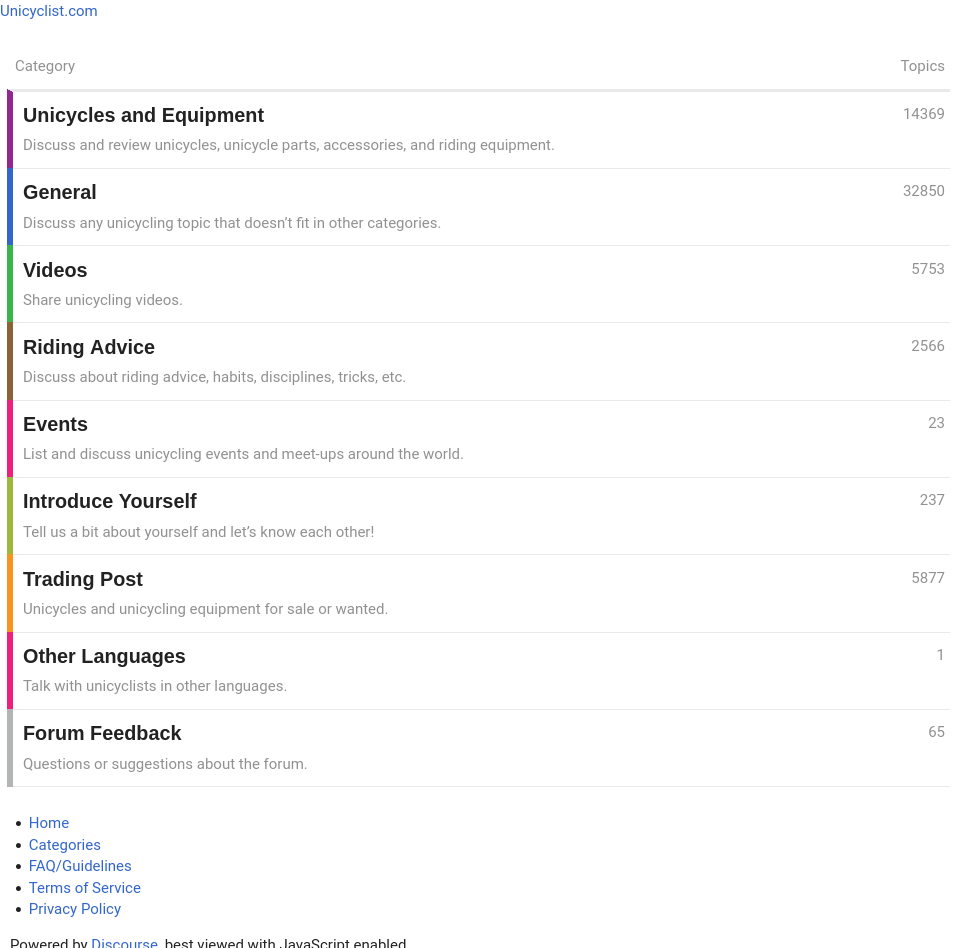Viewport: 960px width, 948px height.
Task: Click the 32850 topic count for General
Action: (x=923, y=191)
